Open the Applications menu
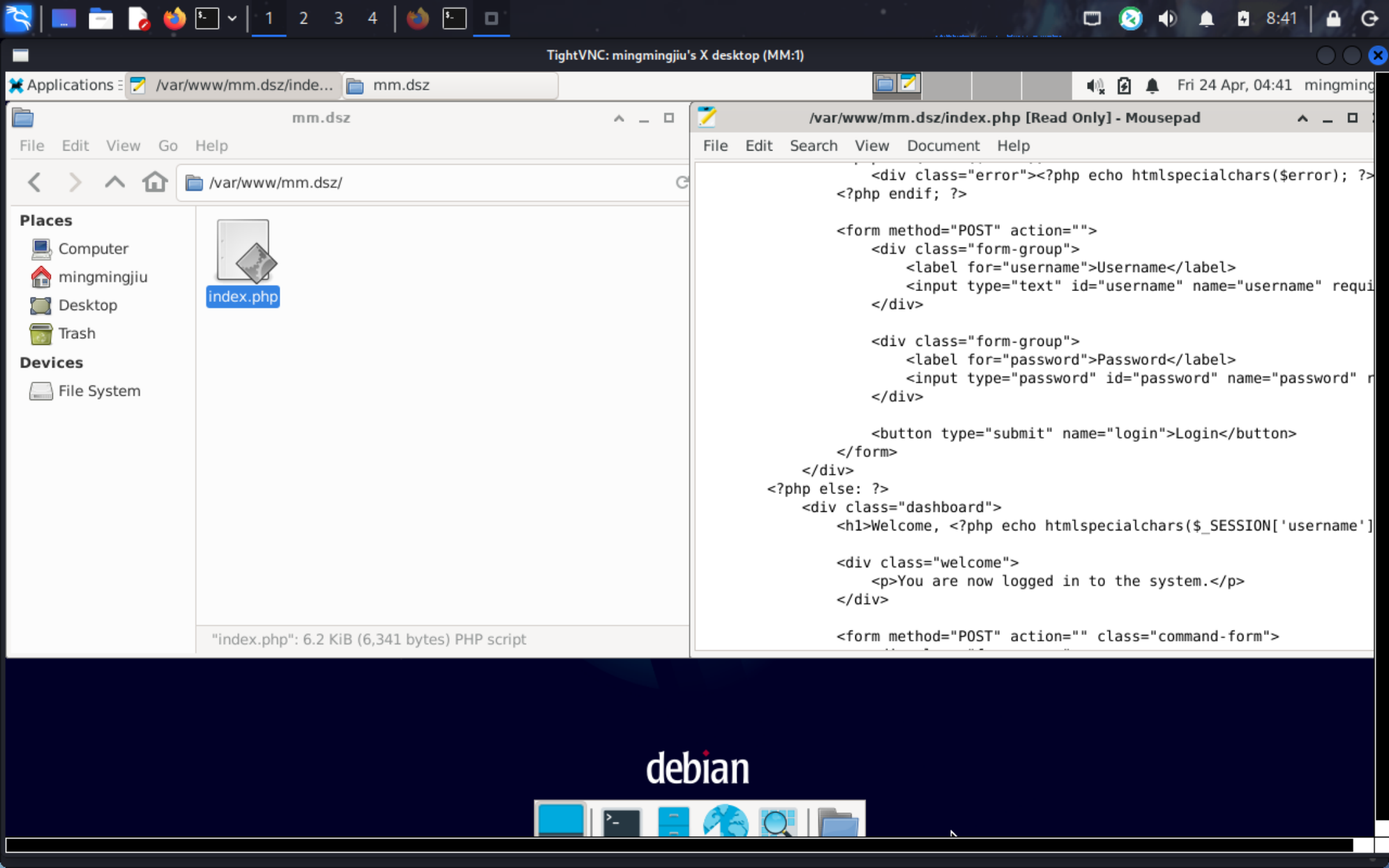 [62, 85]
